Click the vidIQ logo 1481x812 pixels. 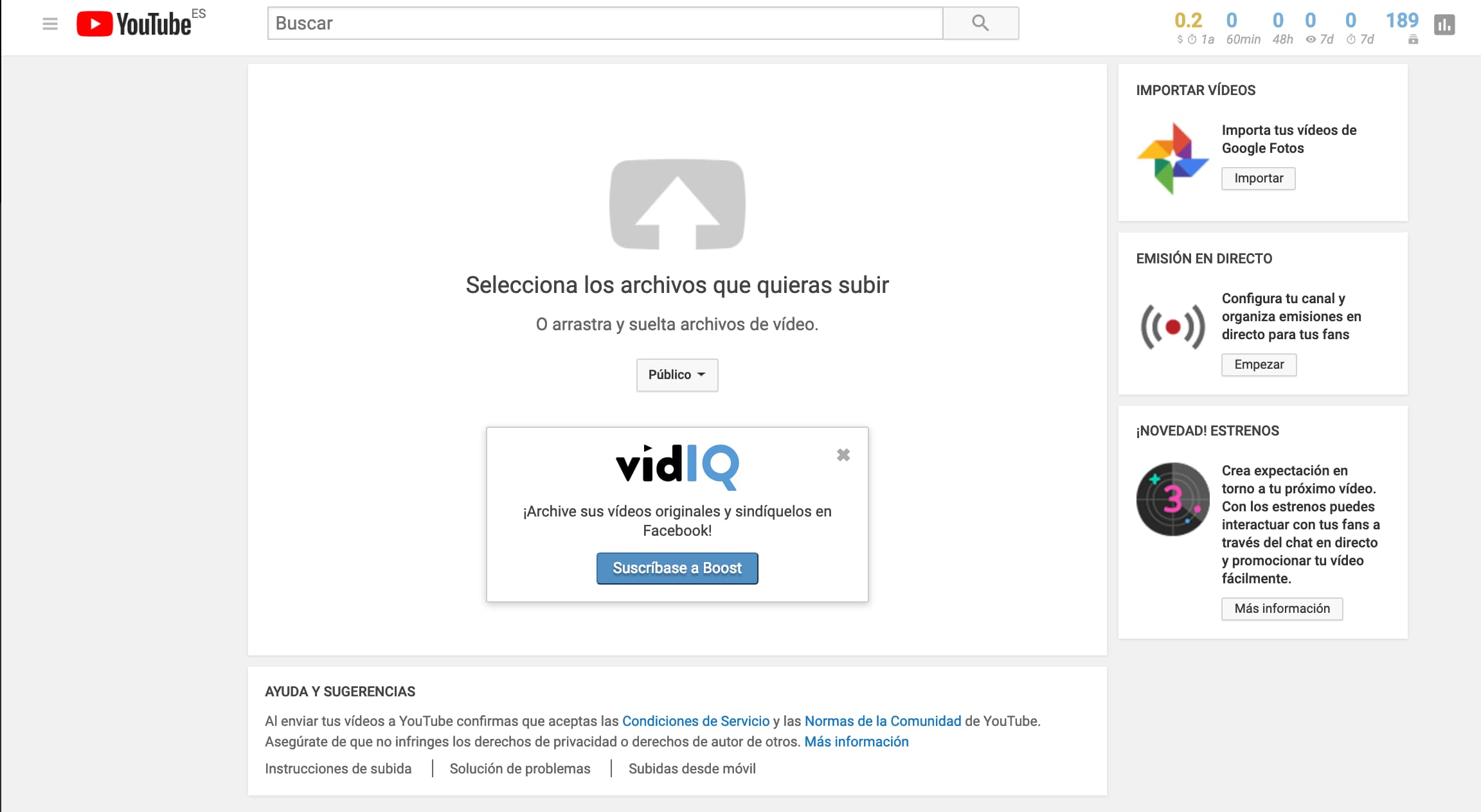click(x=677, y=466)
